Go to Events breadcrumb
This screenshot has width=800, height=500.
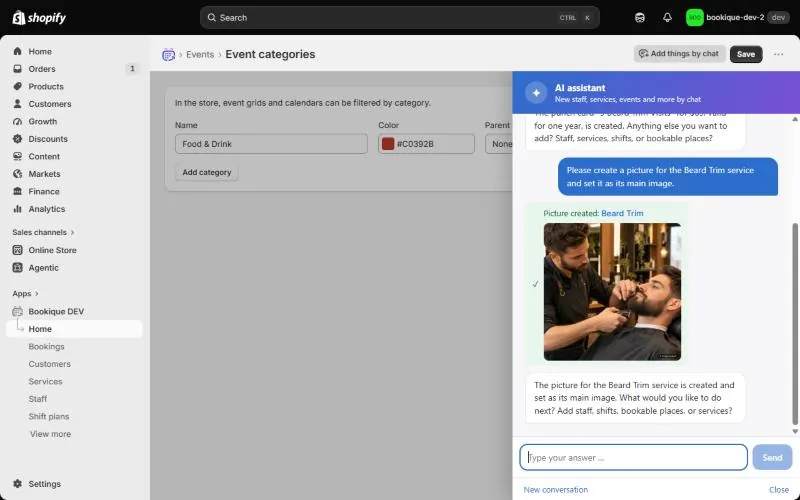200,55
